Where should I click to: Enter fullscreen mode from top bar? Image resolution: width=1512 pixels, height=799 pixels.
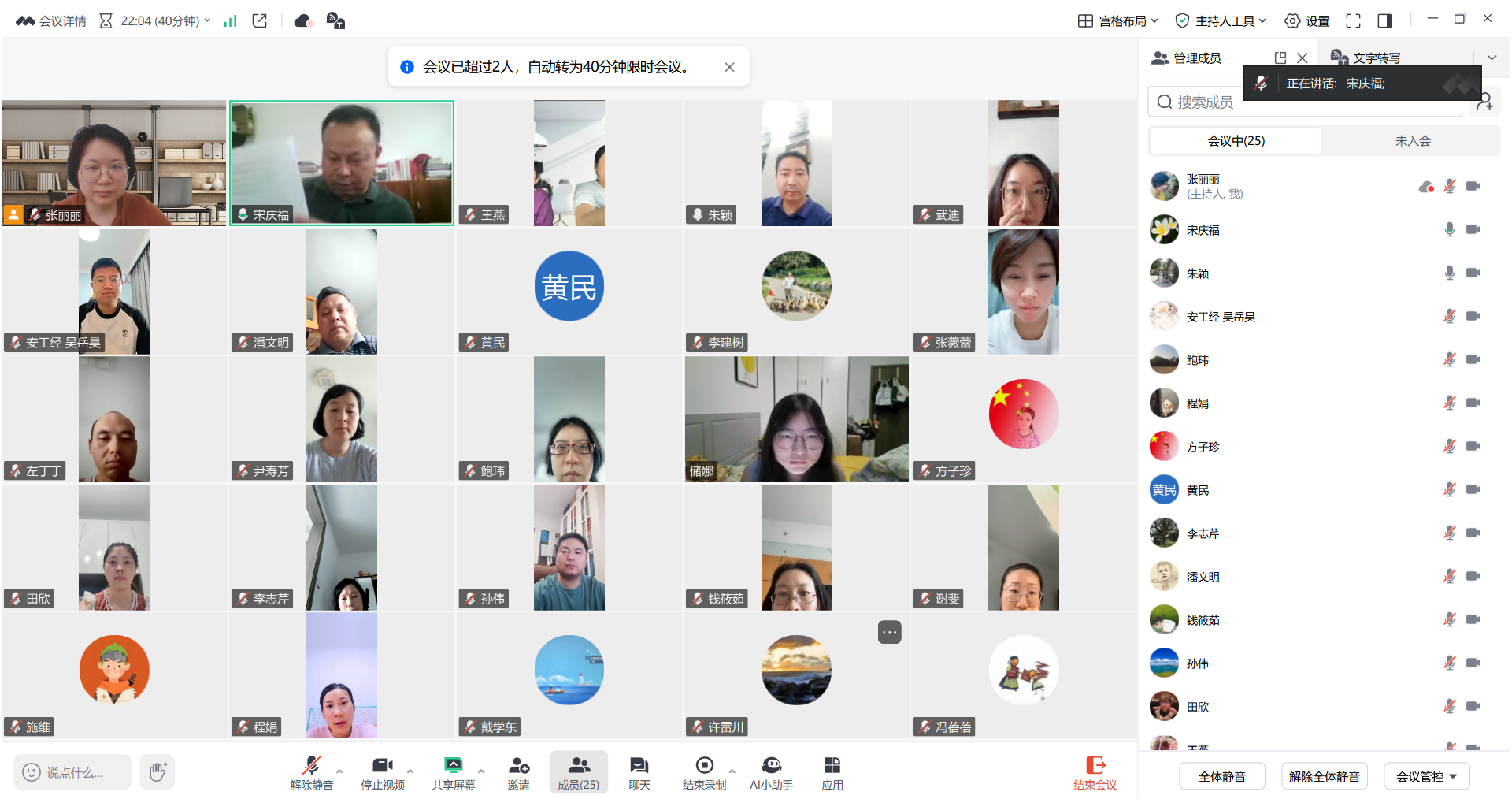pos(1353,21)
